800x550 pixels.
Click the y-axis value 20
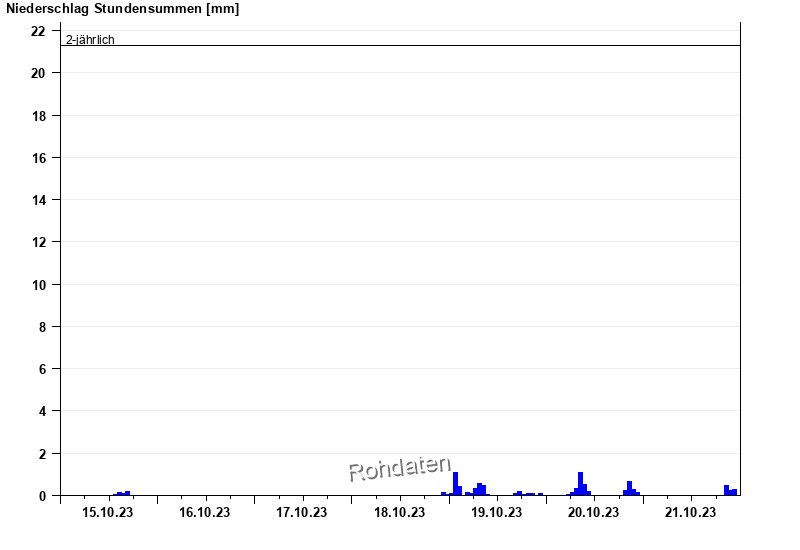tap(38, 73)
